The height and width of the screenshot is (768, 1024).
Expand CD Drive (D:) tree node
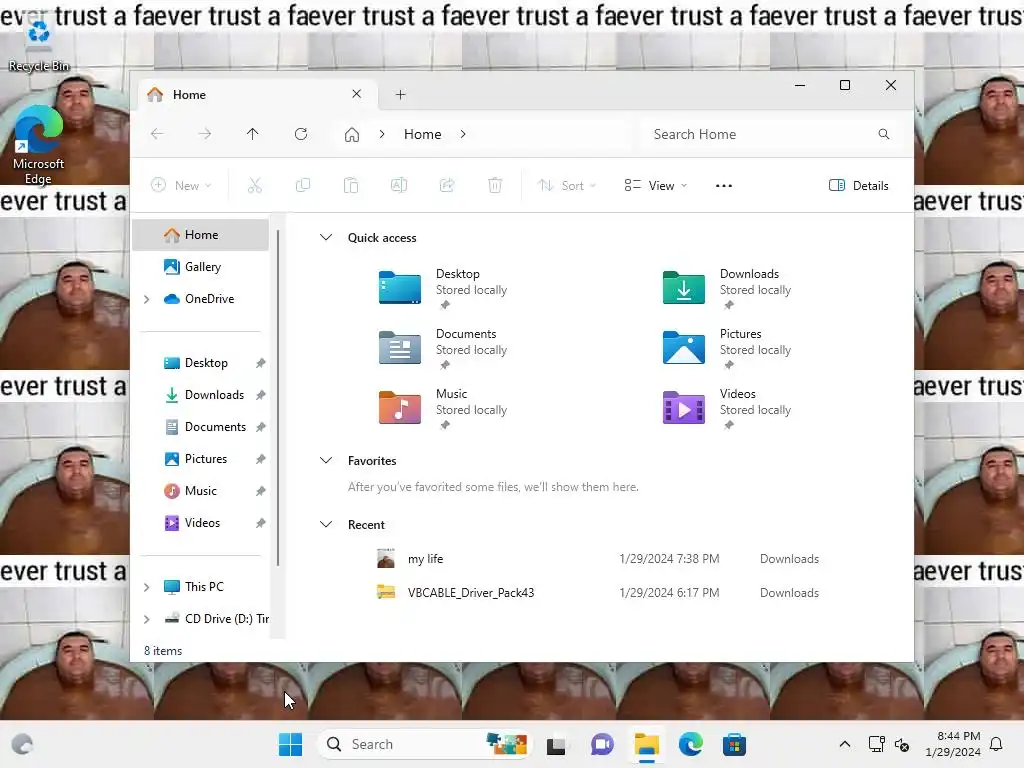point(147,619)
